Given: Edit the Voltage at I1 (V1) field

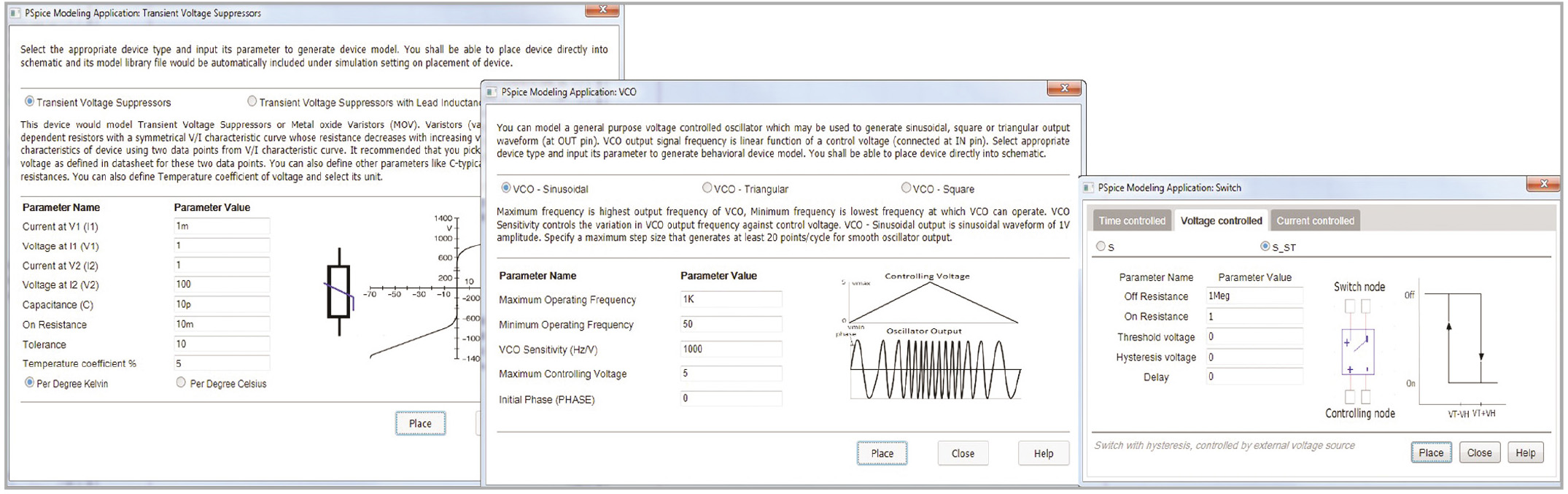Looking at the screenshot, I should (x=222, y=246).
